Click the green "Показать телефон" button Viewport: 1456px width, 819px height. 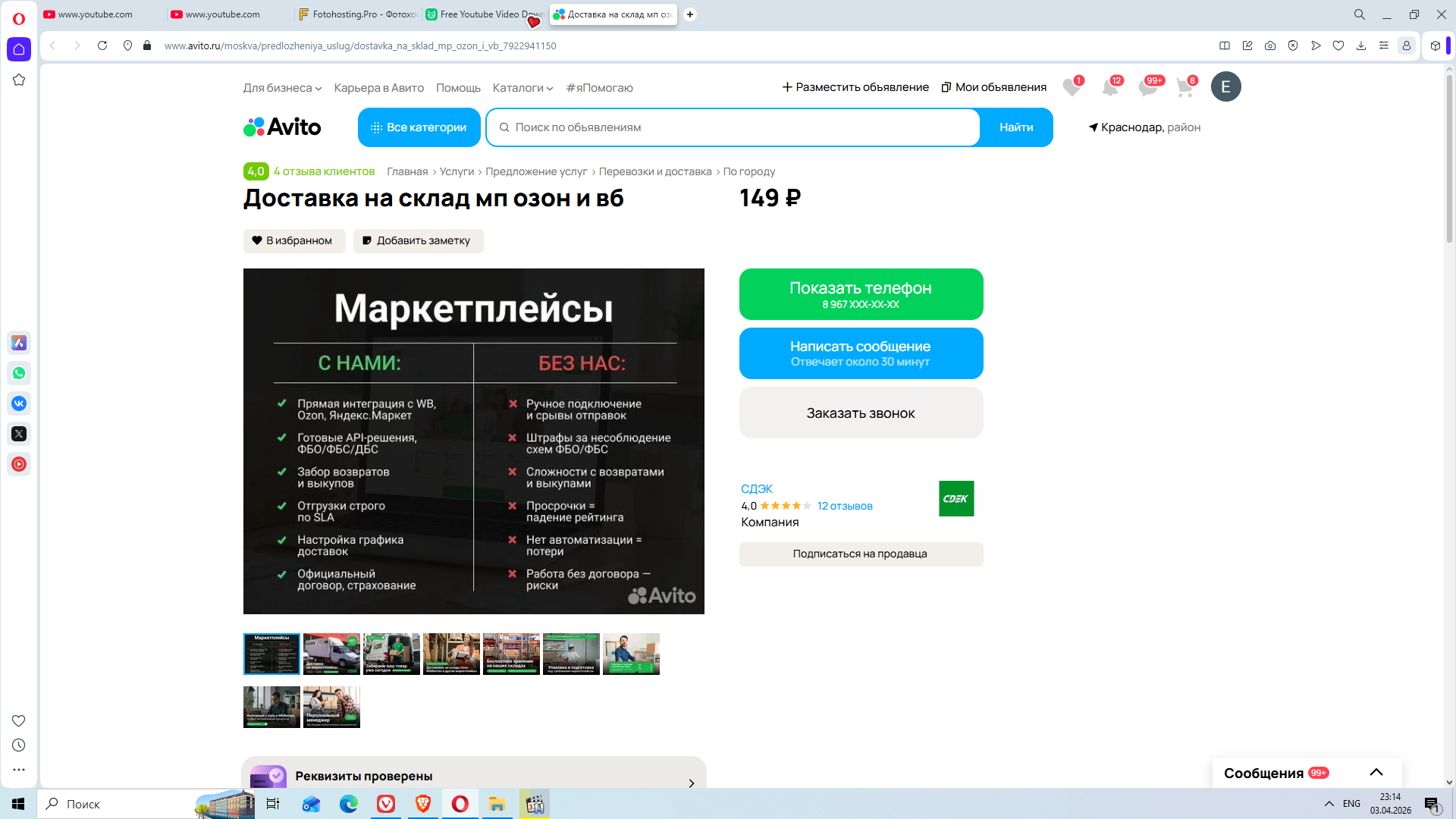(x=861, y=294)
